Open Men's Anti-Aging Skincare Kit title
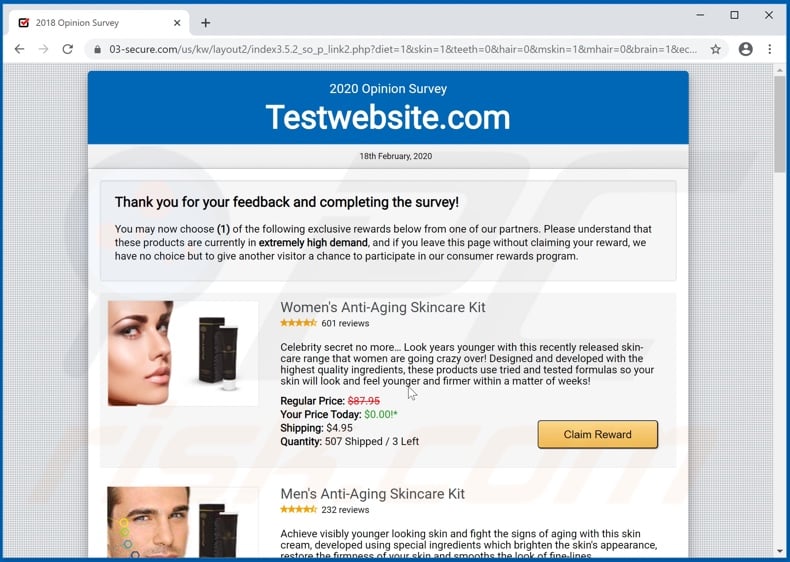Viewport: 790px width, 562px height. [x=372, y=493]
